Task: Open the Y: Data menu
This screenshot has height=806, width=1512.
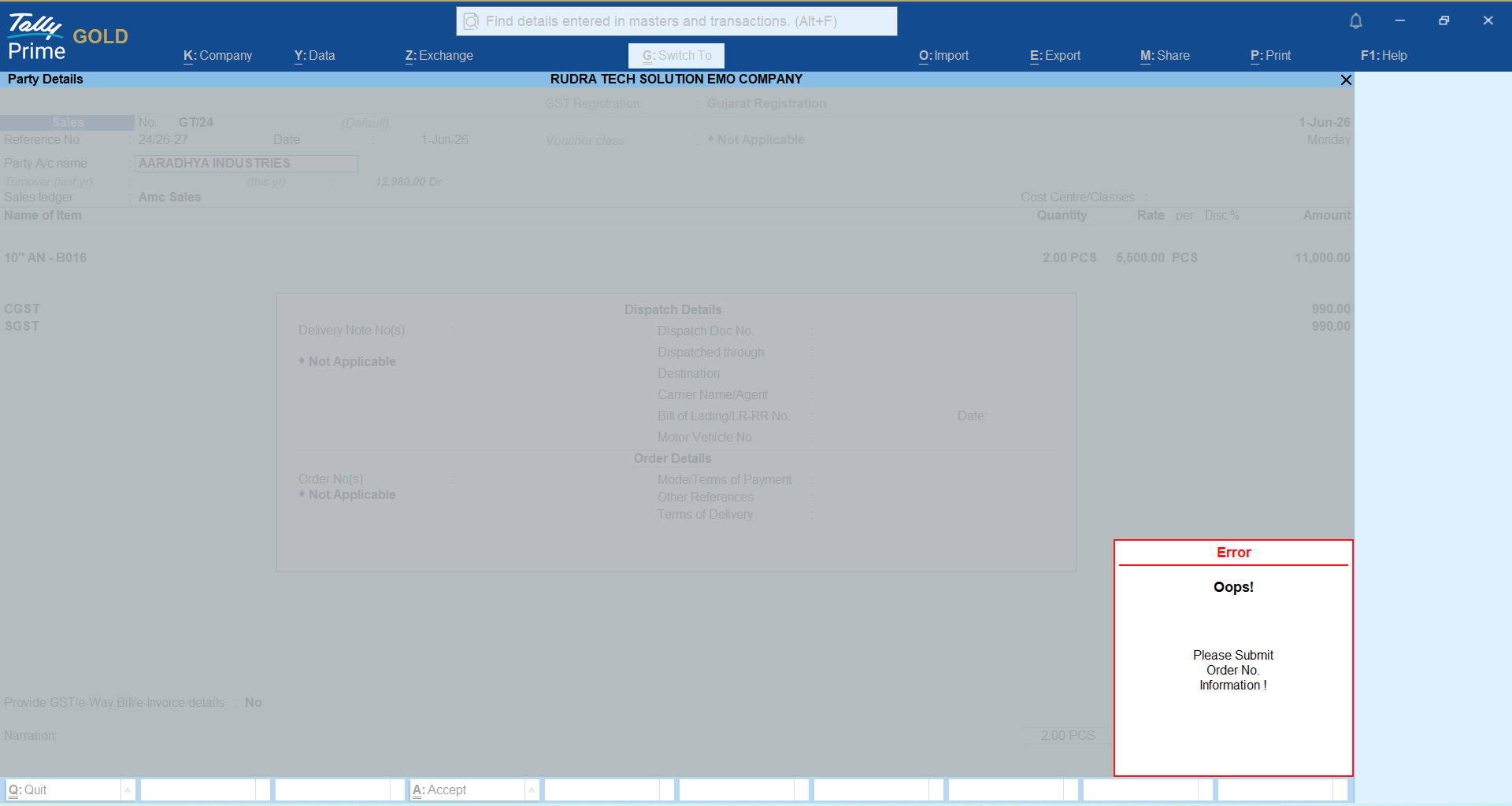Action: (x=314, y=56)
